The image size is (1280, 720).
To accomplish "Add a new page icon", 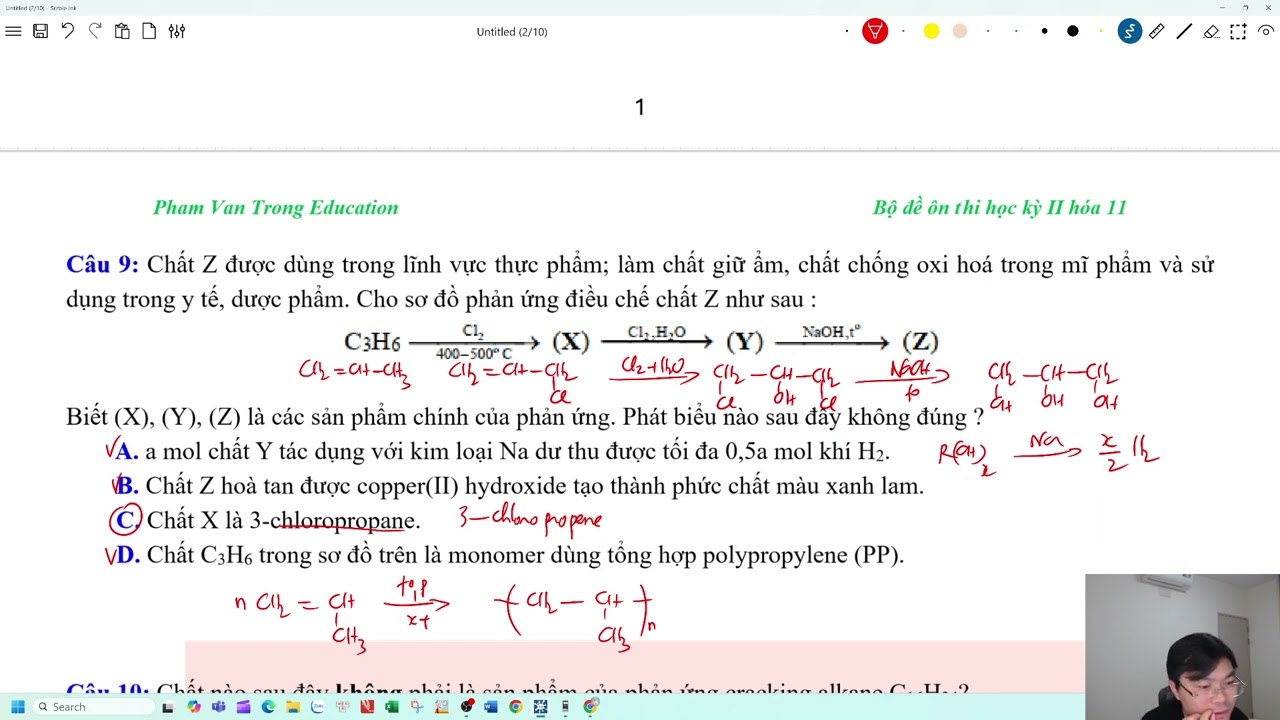I will click(149, 31).
